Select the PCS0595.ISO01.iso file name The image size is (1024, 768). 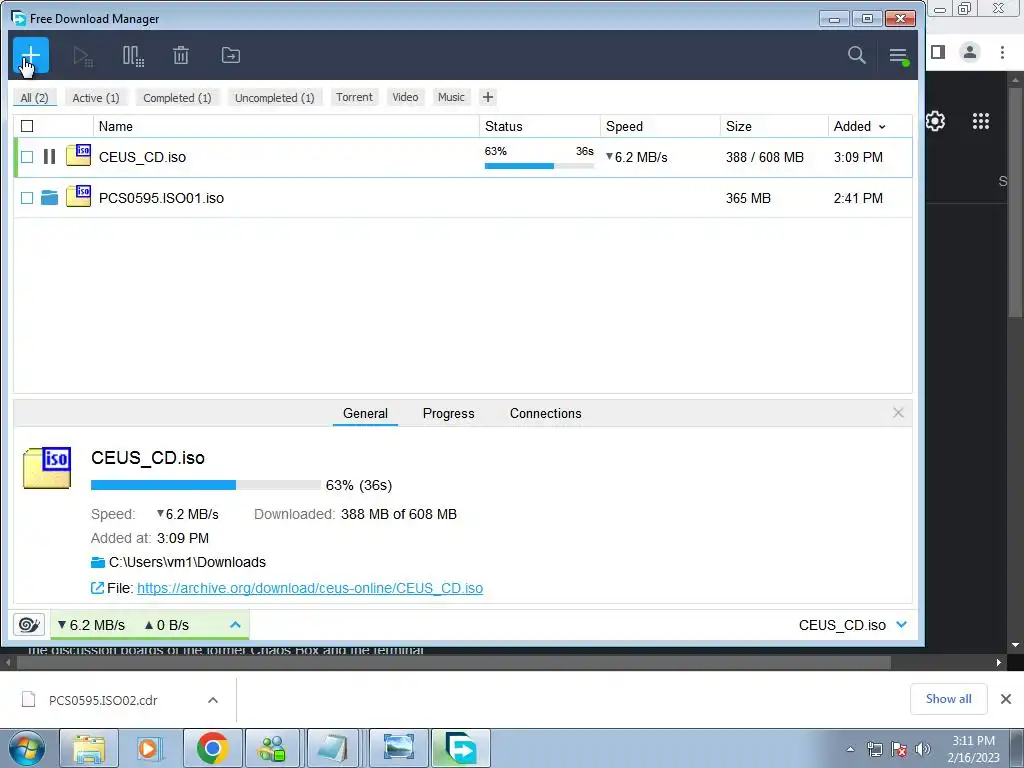click(x=161, y=198)
